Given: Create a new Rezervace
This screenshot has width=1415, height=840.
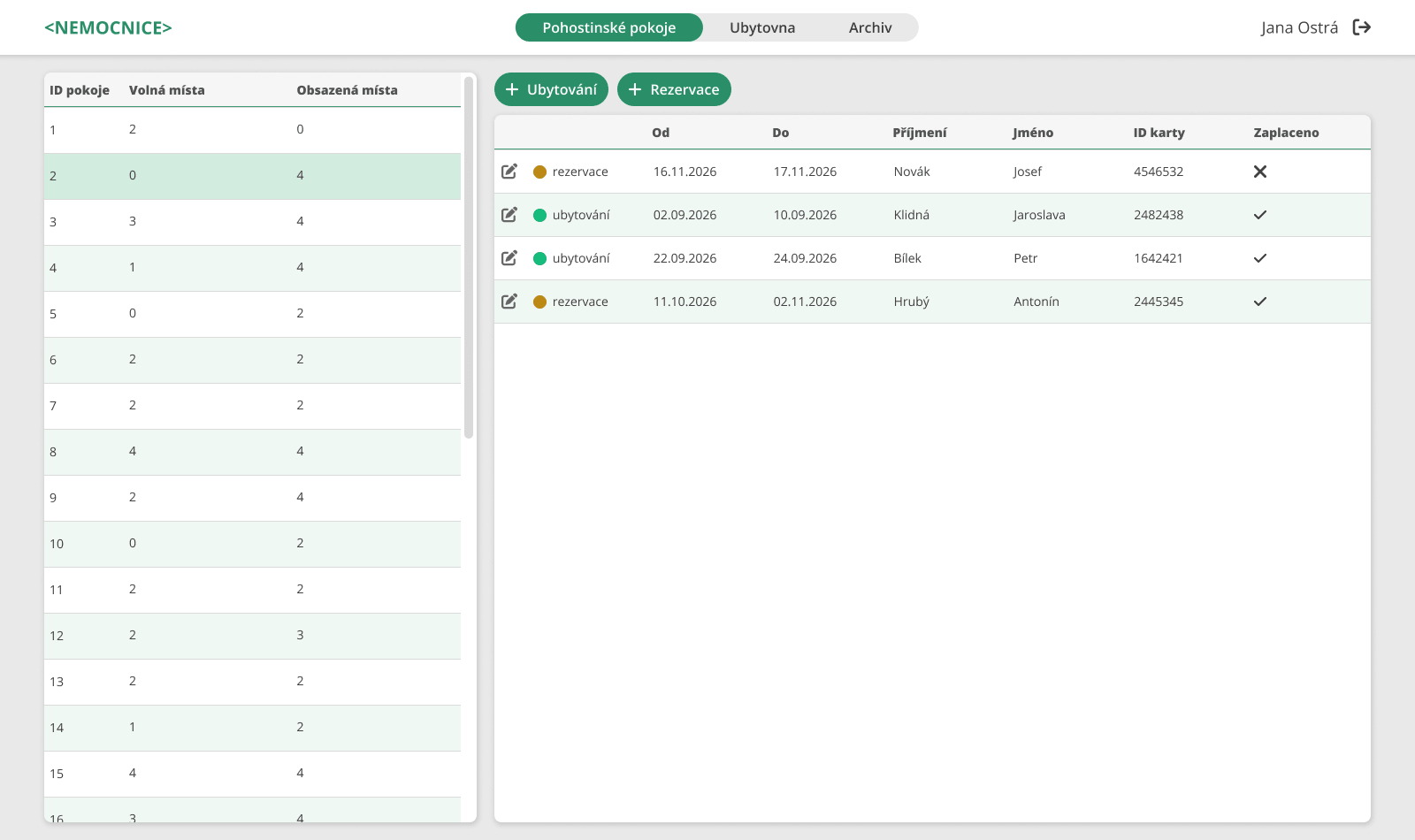Looking at the screenshot, I should [x=674, y=89].
